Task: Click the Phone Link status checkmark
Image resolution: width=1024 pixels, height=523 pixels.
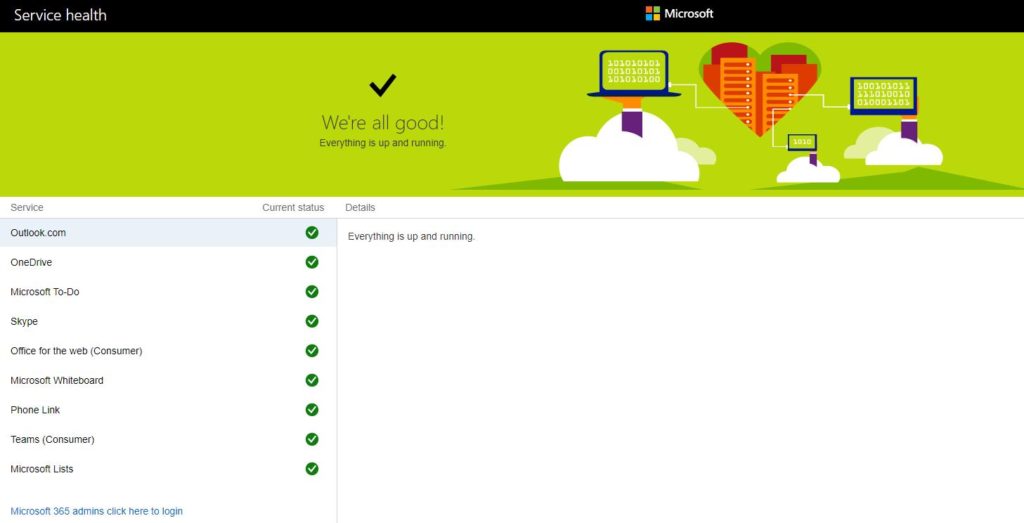Action: click(312, 409)
